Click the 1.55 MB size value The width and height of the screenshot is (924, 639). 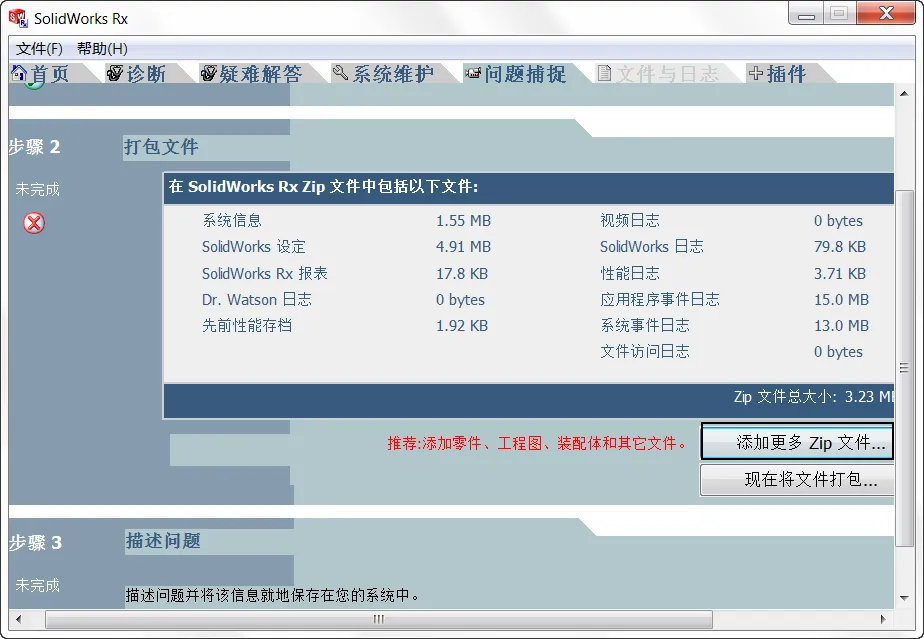click(x=463, y=221)
